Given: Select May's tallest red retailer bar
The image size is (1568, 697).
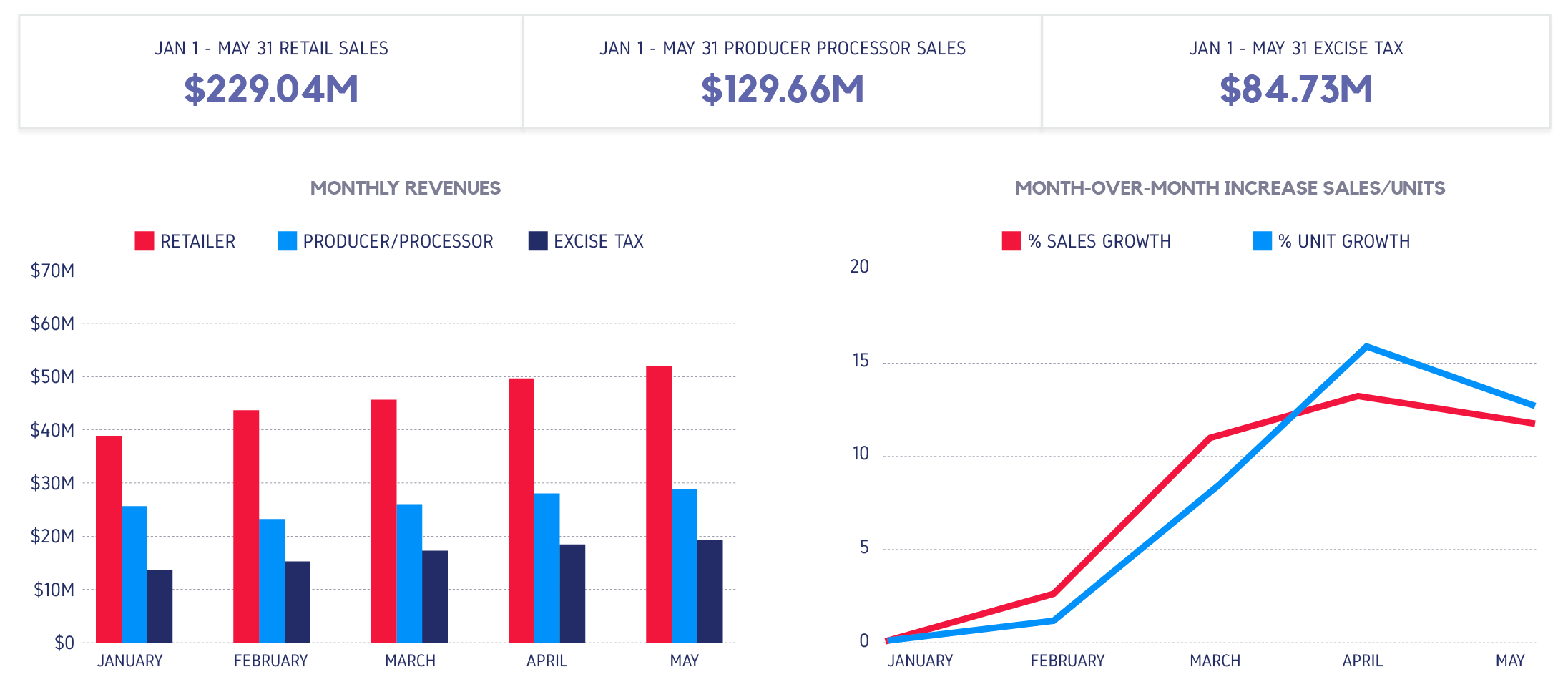Looking at the screenshot, I should 658,501.
